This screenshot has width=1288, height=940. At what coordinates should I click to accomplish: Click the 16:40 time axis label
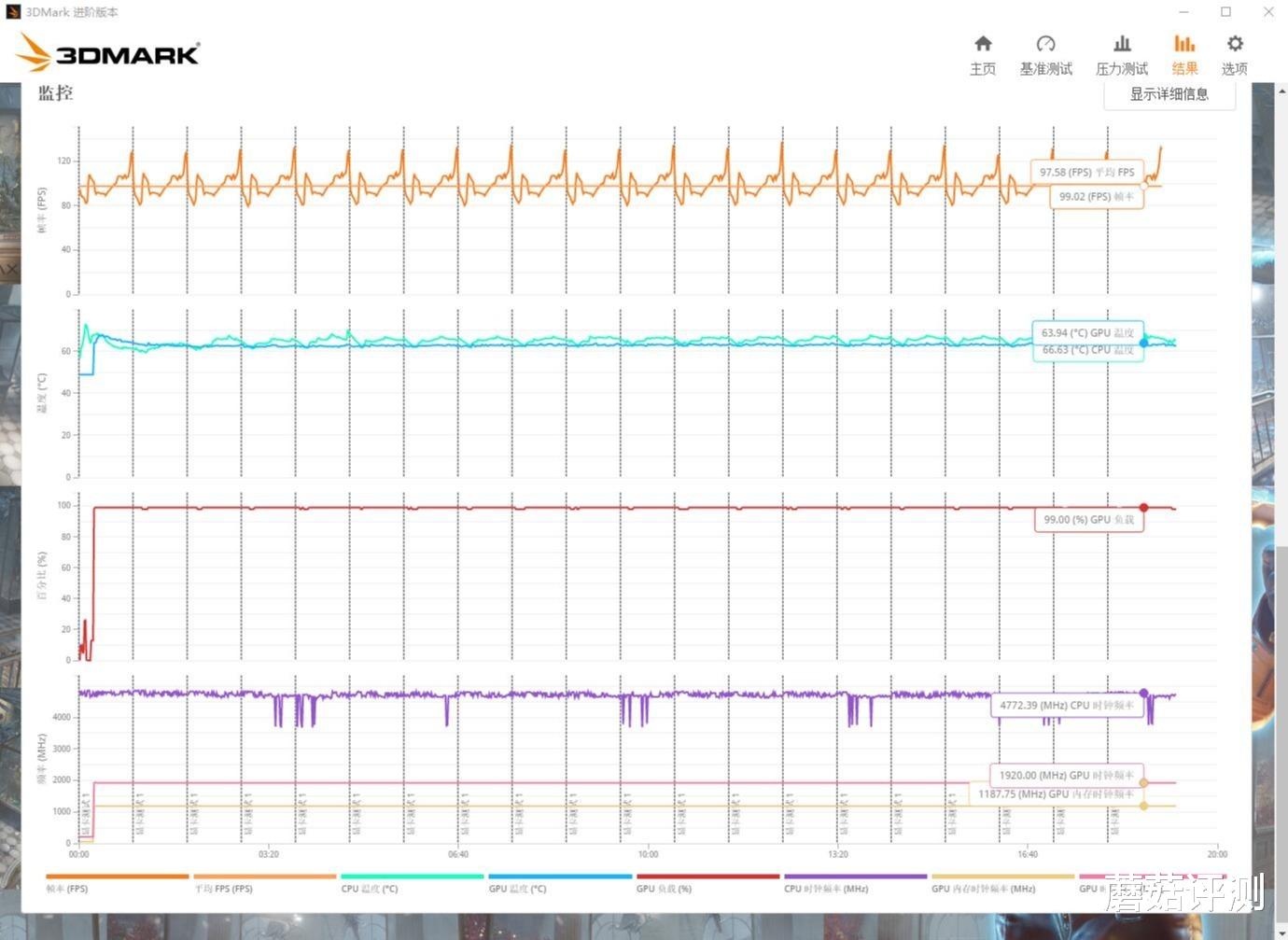pos(1028,854)
